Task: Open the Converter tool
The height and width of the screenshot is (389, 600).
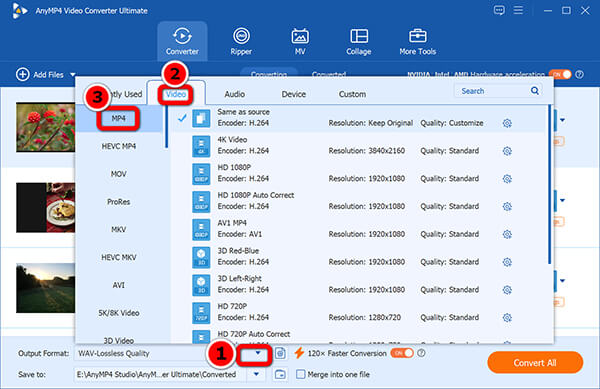Action: [182, 41]
